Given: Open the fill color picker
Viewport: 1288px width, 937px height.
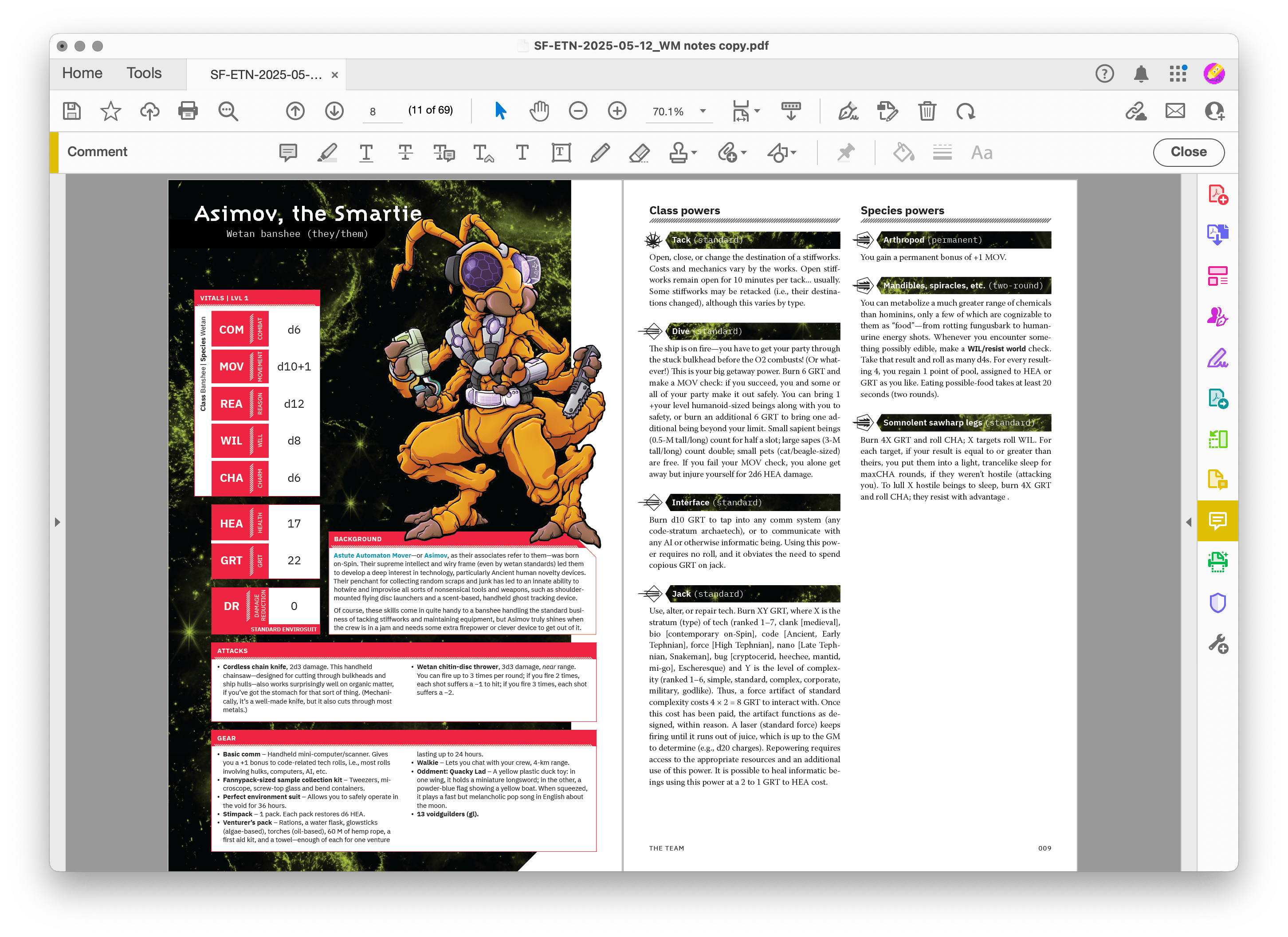Looking at the screenshot, I should pos(903,152).
